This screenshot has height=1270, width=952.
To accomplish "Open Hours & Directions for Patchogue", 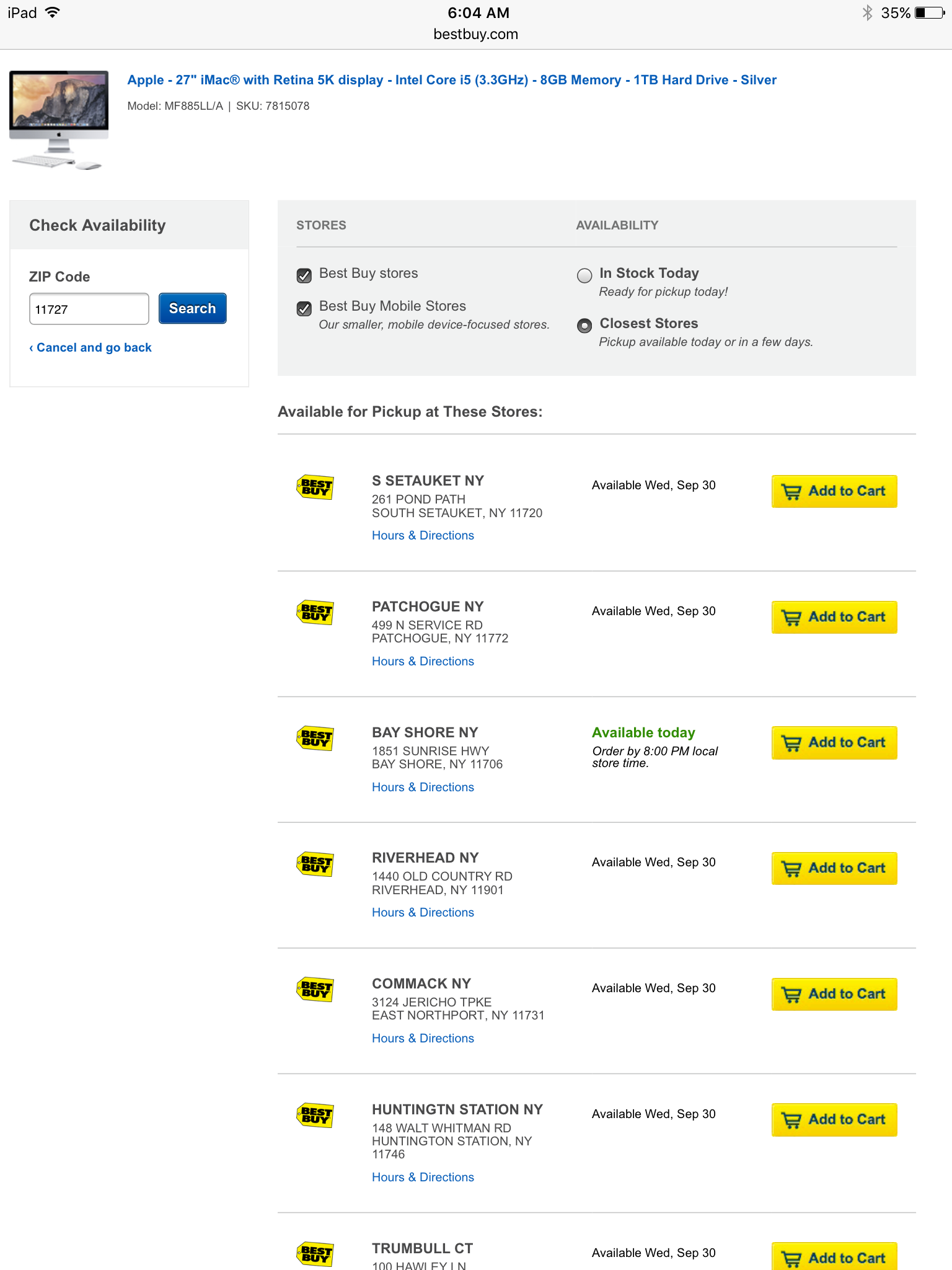I will pyautogui.click(x=423, y=661).
